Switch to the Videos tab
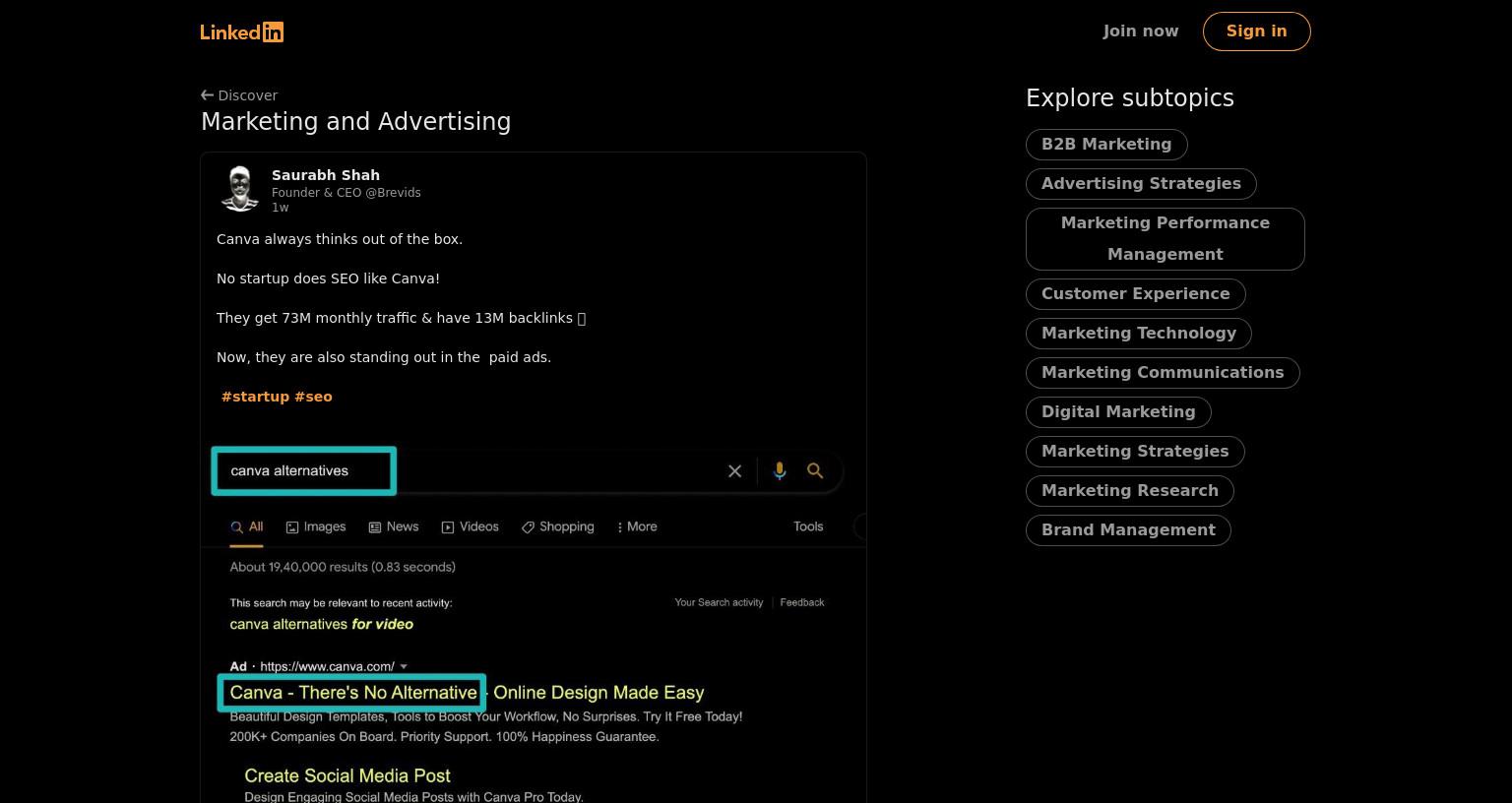The height and width of the screenshot is (803, 1512). pos(471,527)
